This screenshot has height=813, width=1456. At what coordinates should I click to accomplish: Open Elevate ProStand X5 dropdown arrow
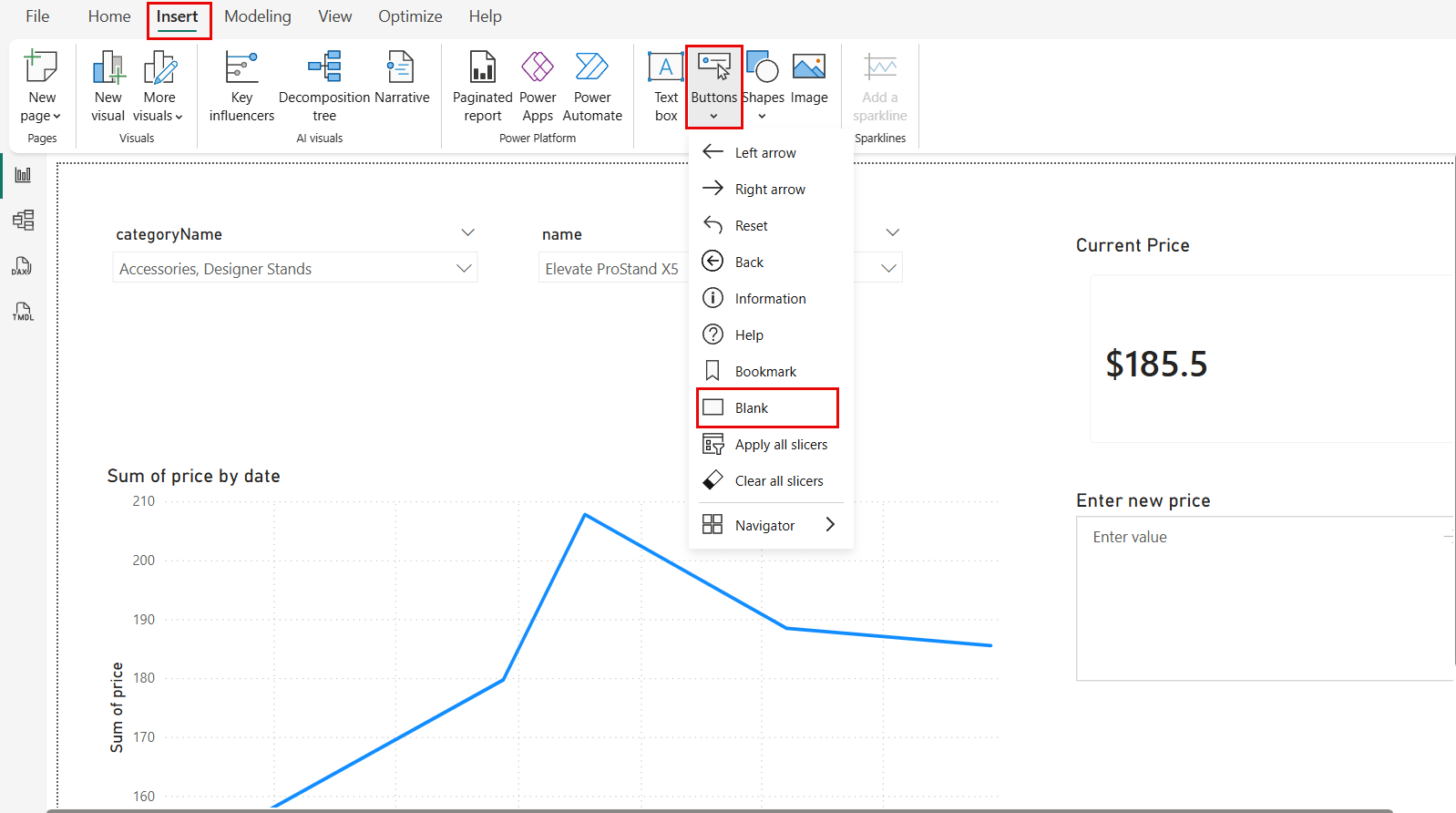coord(888,268)
